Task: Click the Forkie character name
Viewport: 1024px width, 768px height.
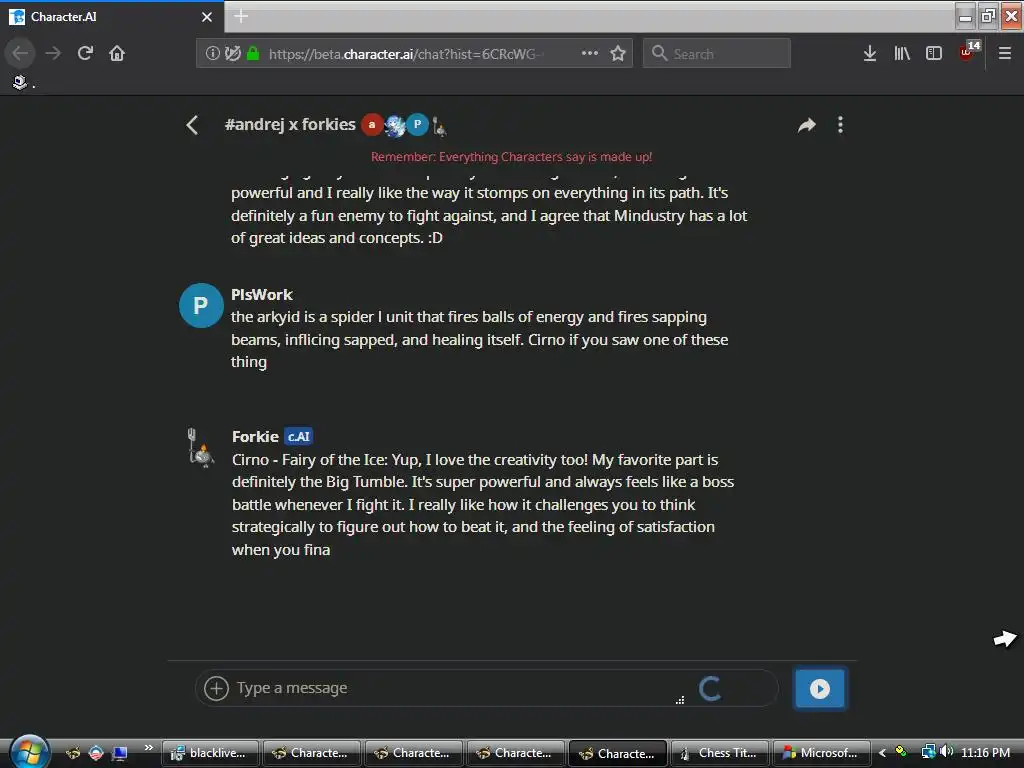Action: click(255, 436)
